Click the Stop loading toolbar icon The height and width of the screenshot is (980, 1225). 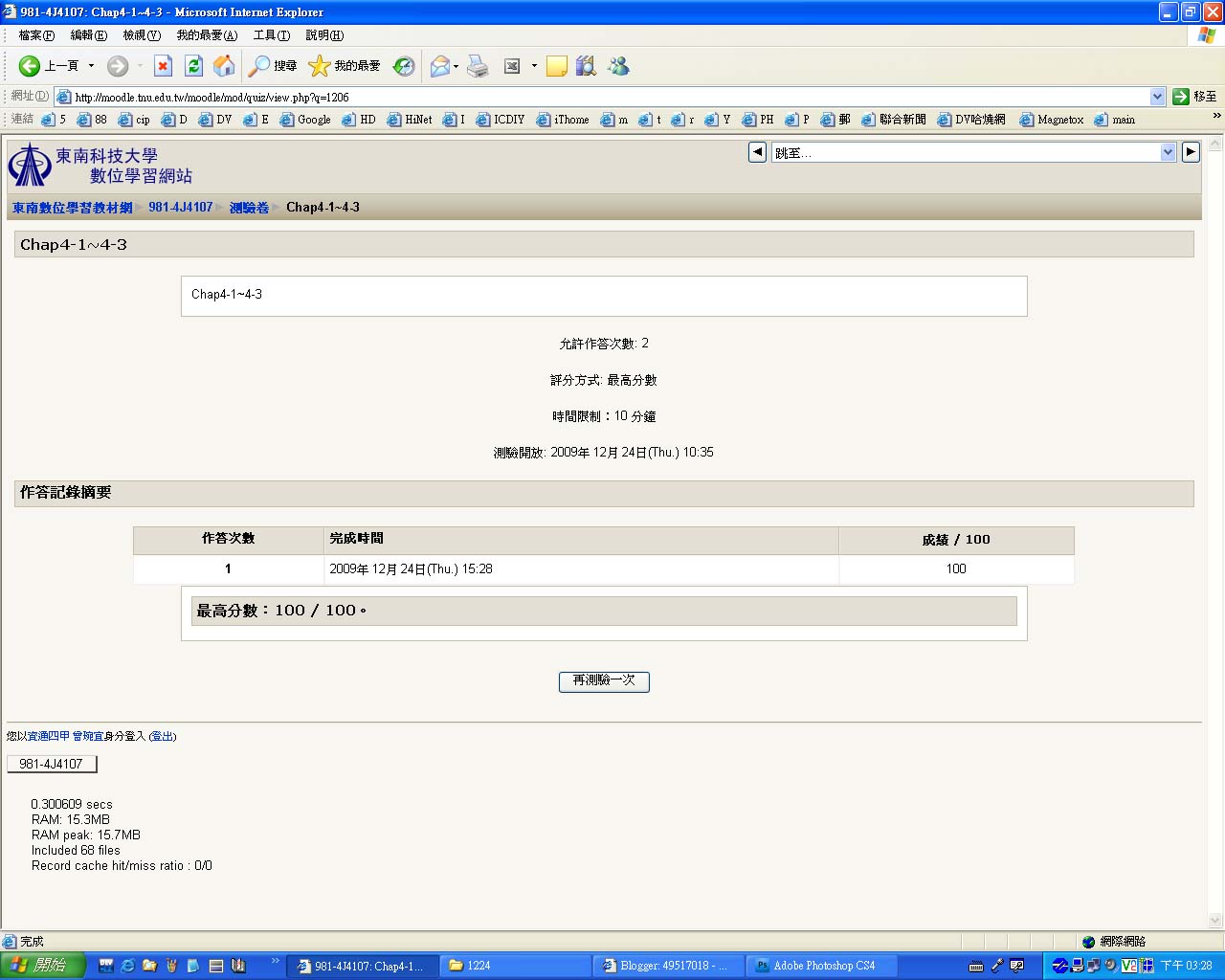(164, 66)
